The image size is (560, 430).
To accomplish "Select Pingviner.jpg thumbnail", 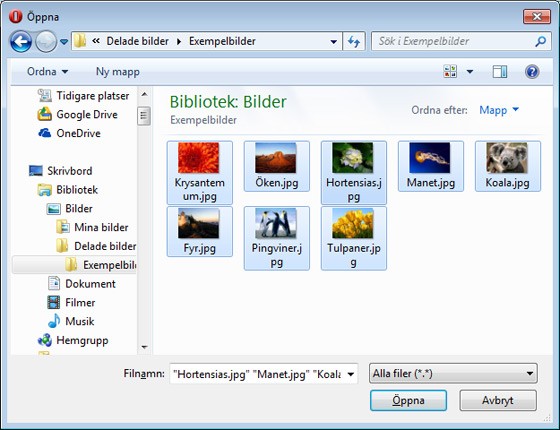I will tap(277, 238).
